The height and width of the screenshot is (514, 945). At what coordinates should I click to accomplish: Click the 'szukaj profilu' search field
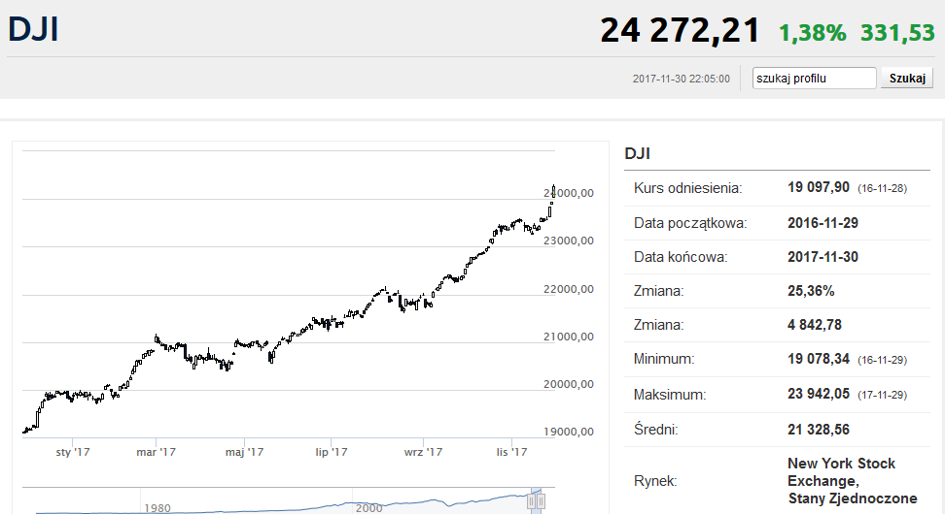point(814,78)
